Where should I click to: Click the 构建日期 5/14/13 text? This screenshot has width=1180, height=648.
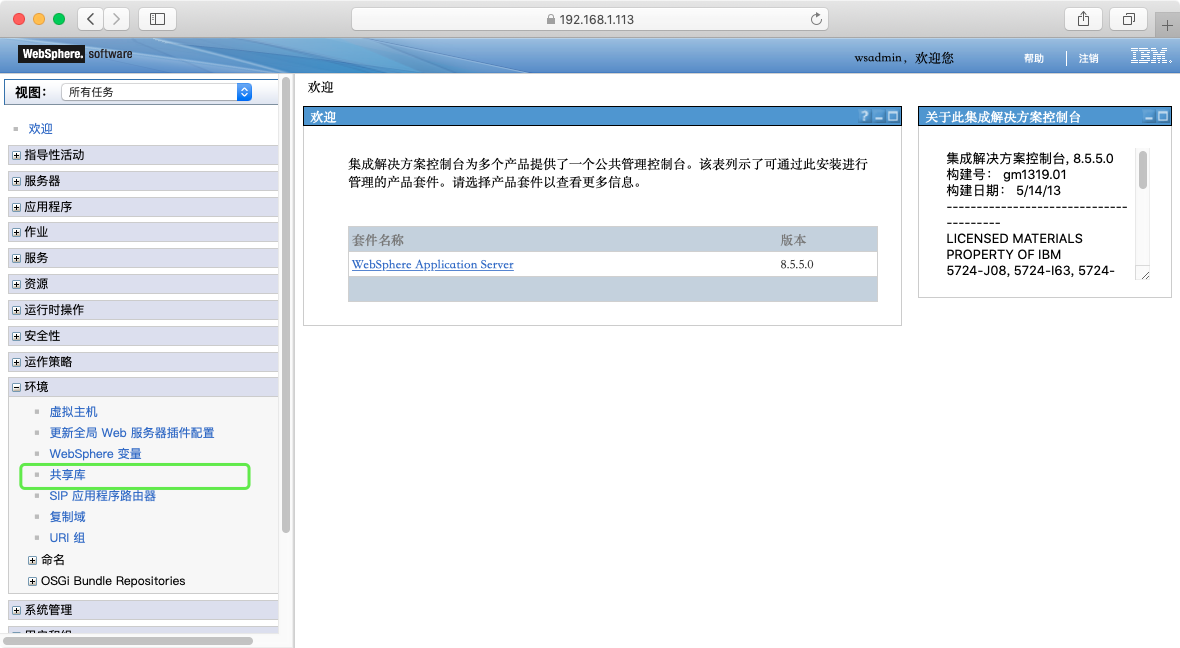tap(1003, 190)
